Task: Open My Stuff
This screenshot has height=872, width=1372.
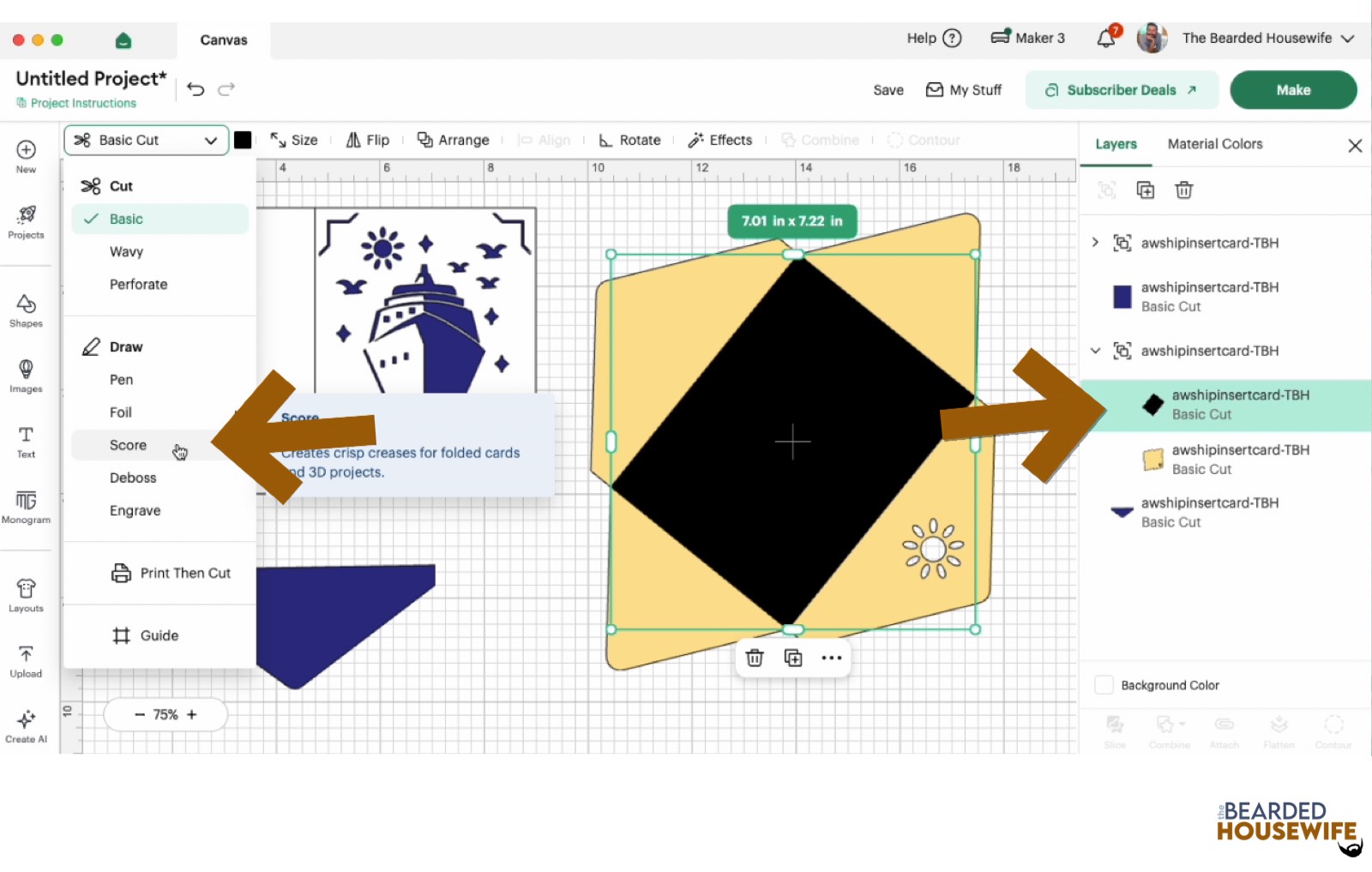Action: [x=964, y=90]
